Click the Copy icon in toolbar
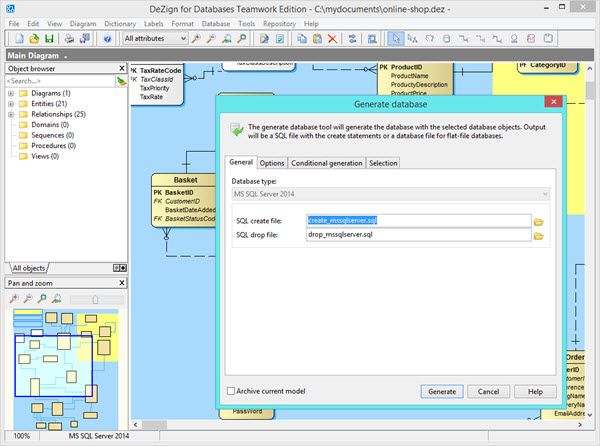Image resolution: width=600 pixels, height=446 pixels. [302, 39]
